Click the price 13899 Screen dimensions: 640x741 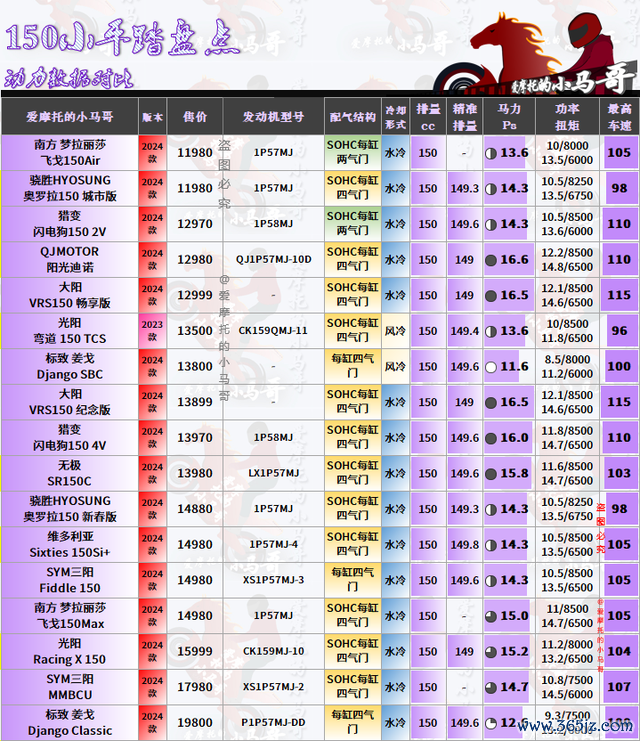click(195, 402)
